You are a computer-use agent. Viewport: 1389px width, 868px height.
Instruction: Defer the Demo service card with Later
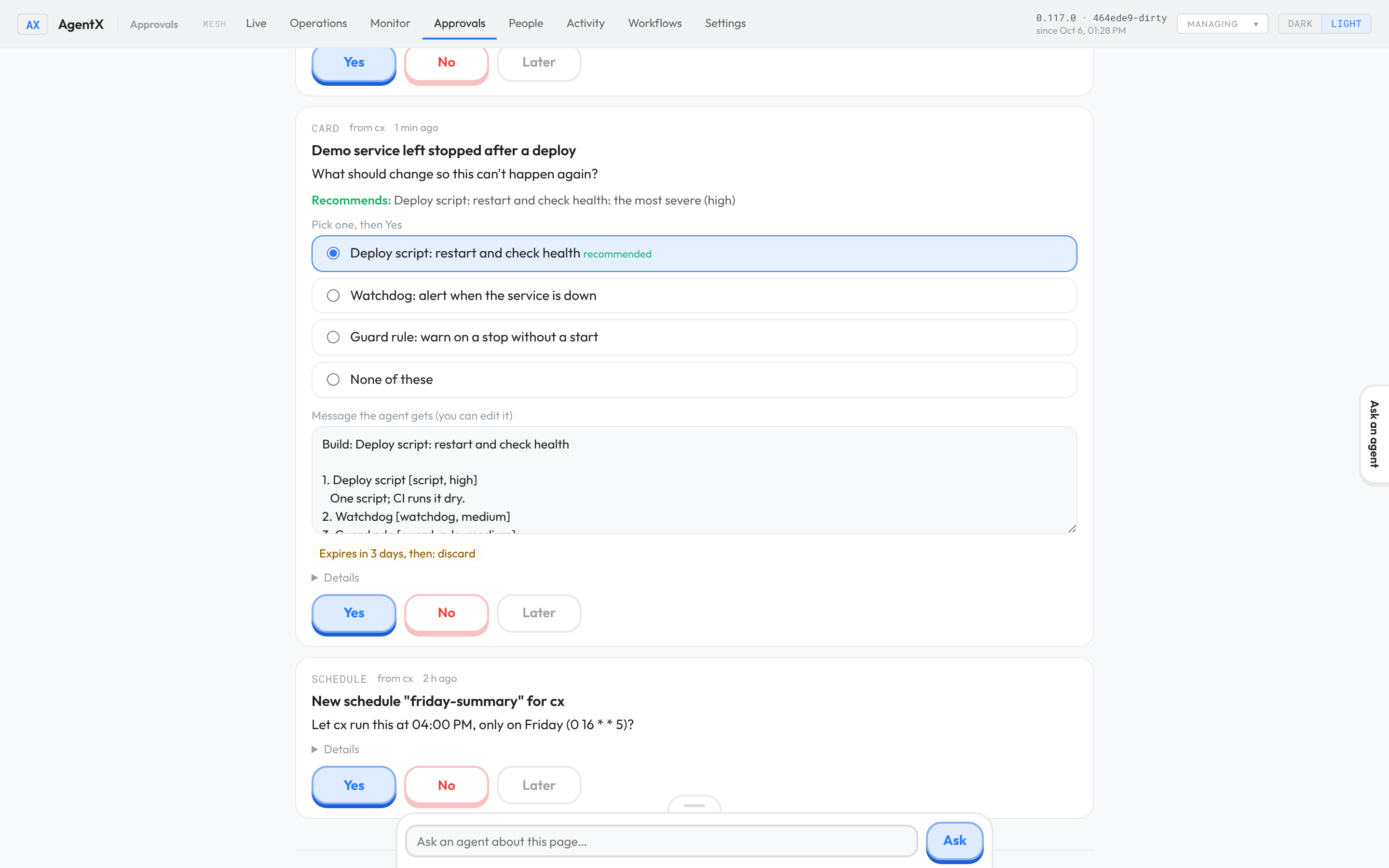tap(538, 613)
